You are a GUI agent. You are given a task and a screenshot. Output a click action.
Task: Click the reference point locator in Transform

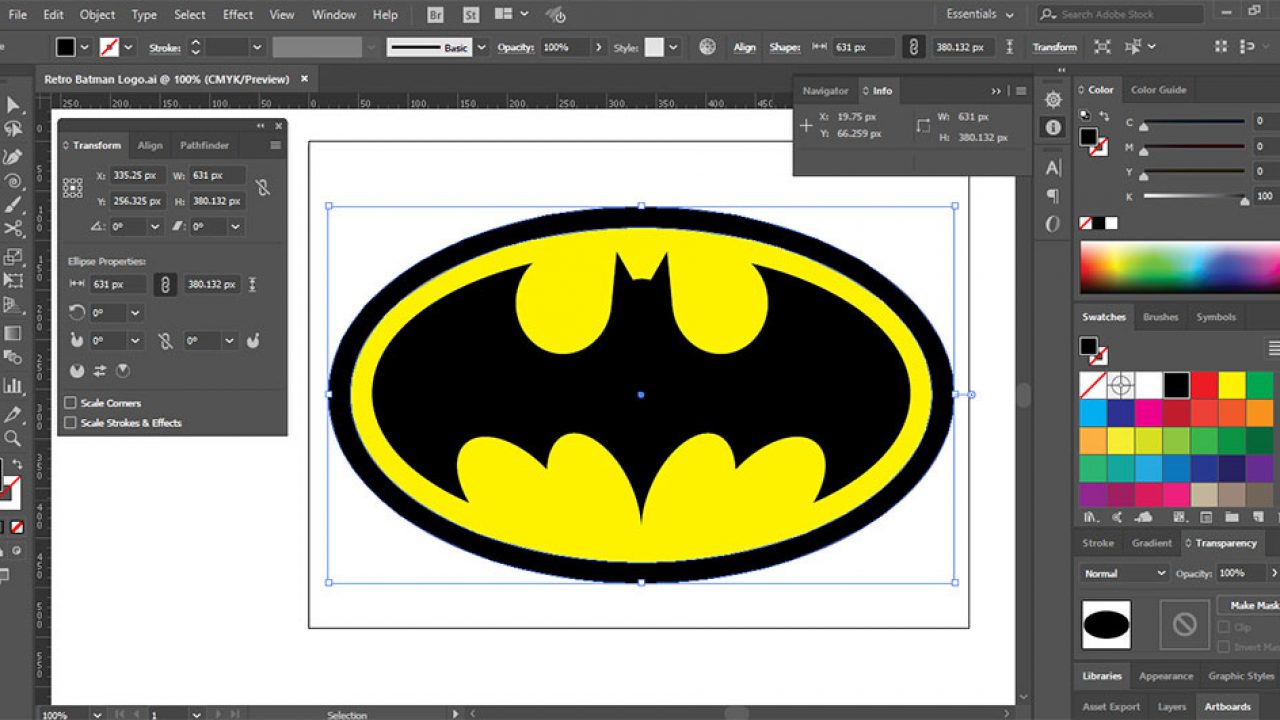(x=73, y=188)
